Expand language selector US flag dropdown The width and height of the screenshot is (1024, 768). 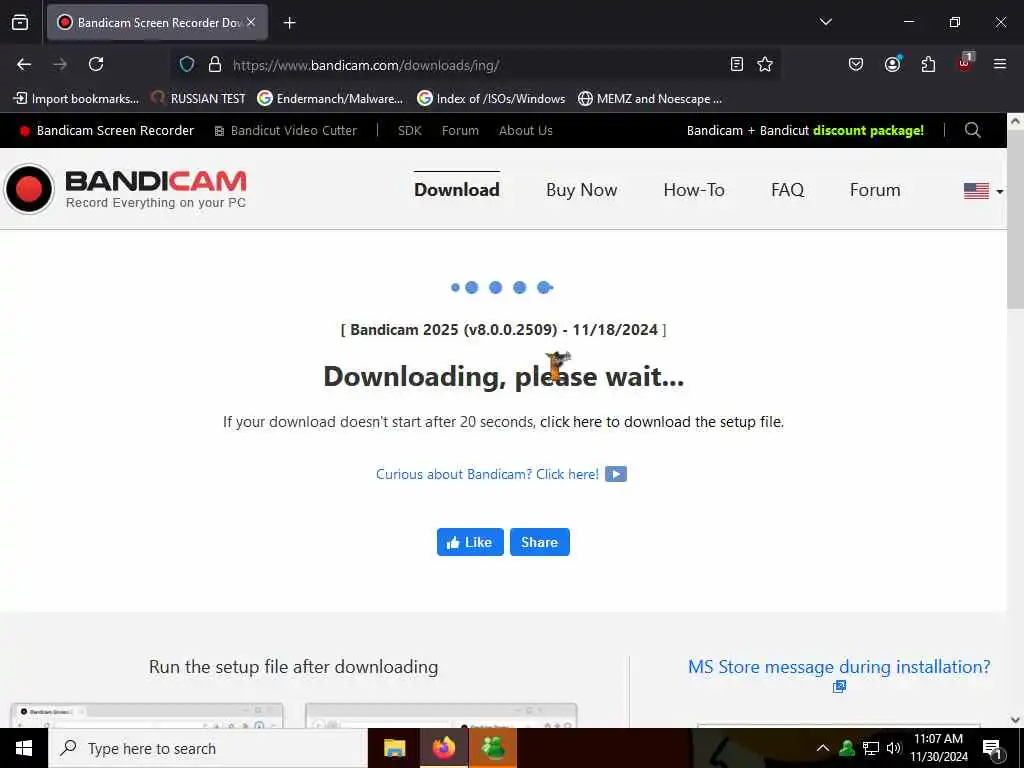tap(983, 191)
